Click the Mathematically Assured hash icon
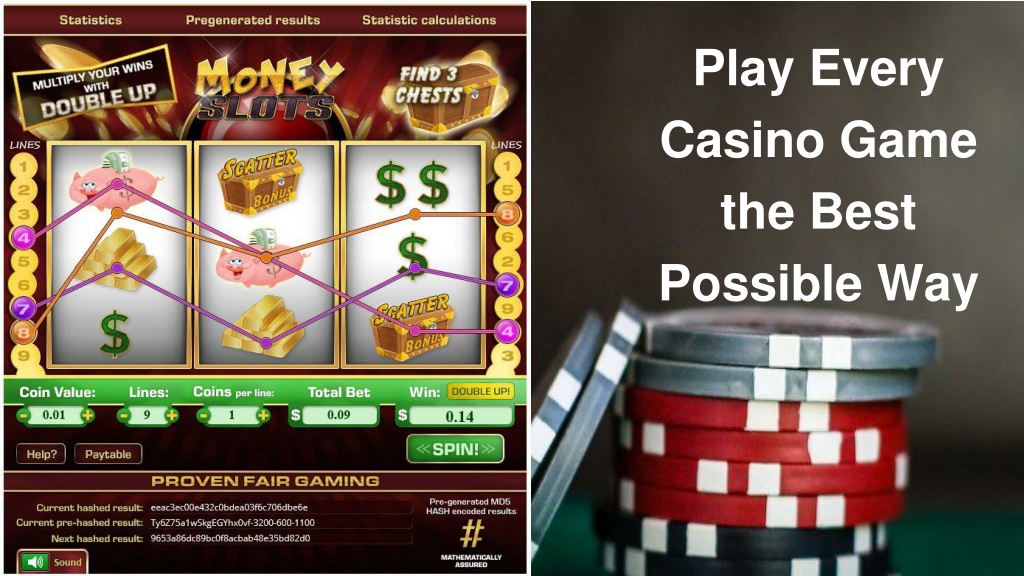 pyautogui.click(x=472, y=534)
